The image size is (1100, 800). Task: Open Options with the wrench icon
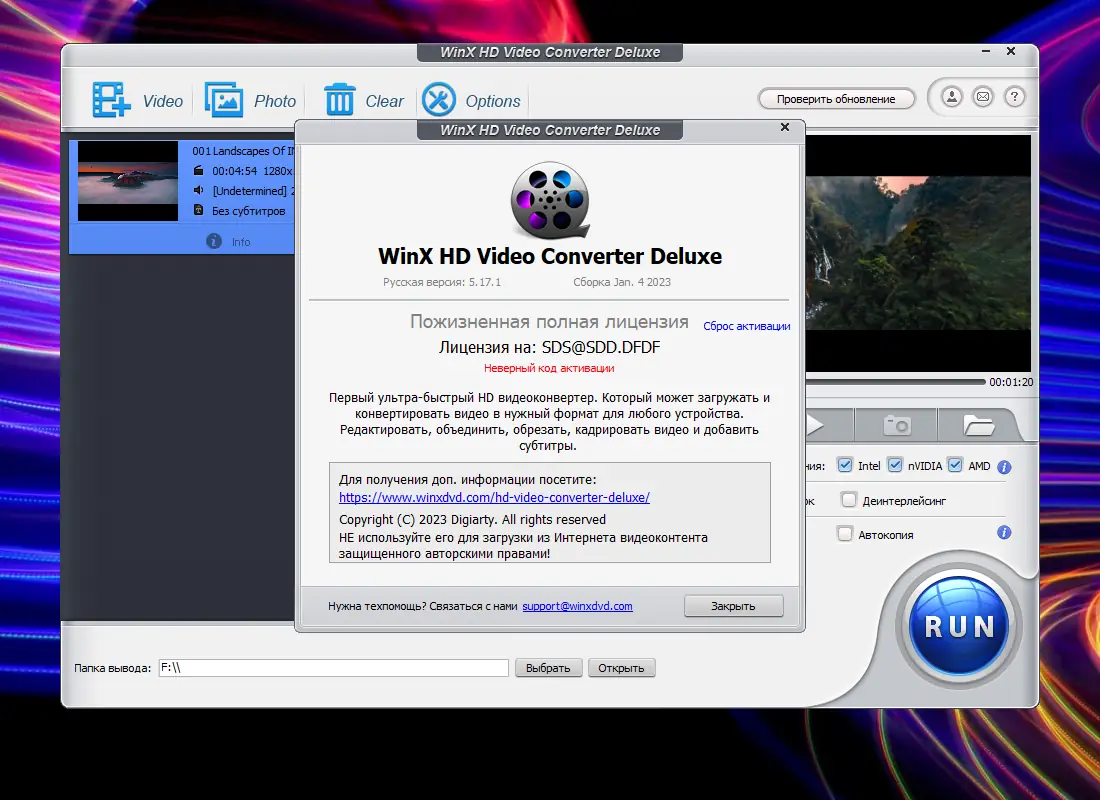pyautogui.click(x=438, y=98)
